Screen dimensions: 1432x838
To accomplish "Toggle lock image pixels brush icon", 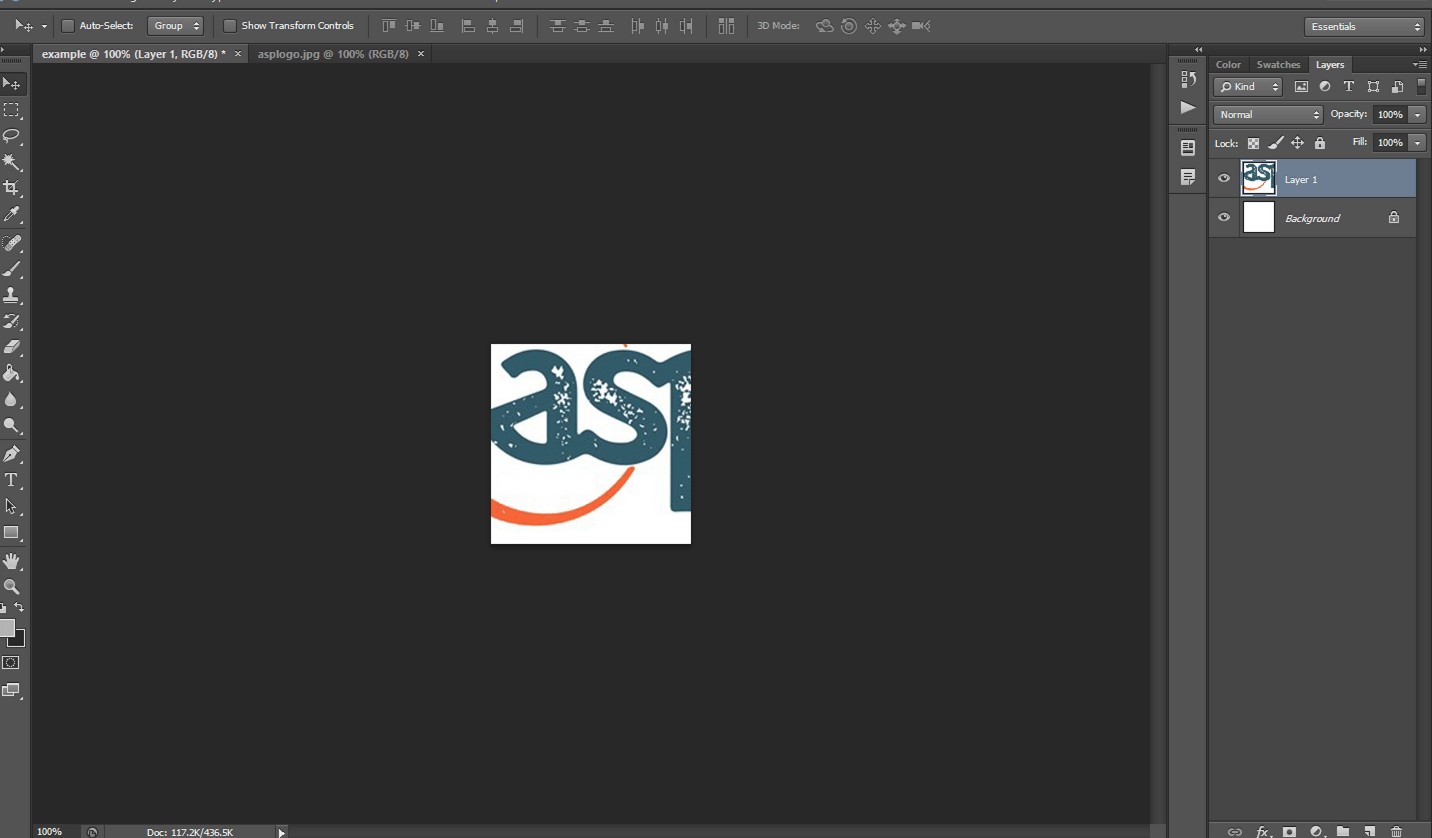I will [x=1275, y=143].
